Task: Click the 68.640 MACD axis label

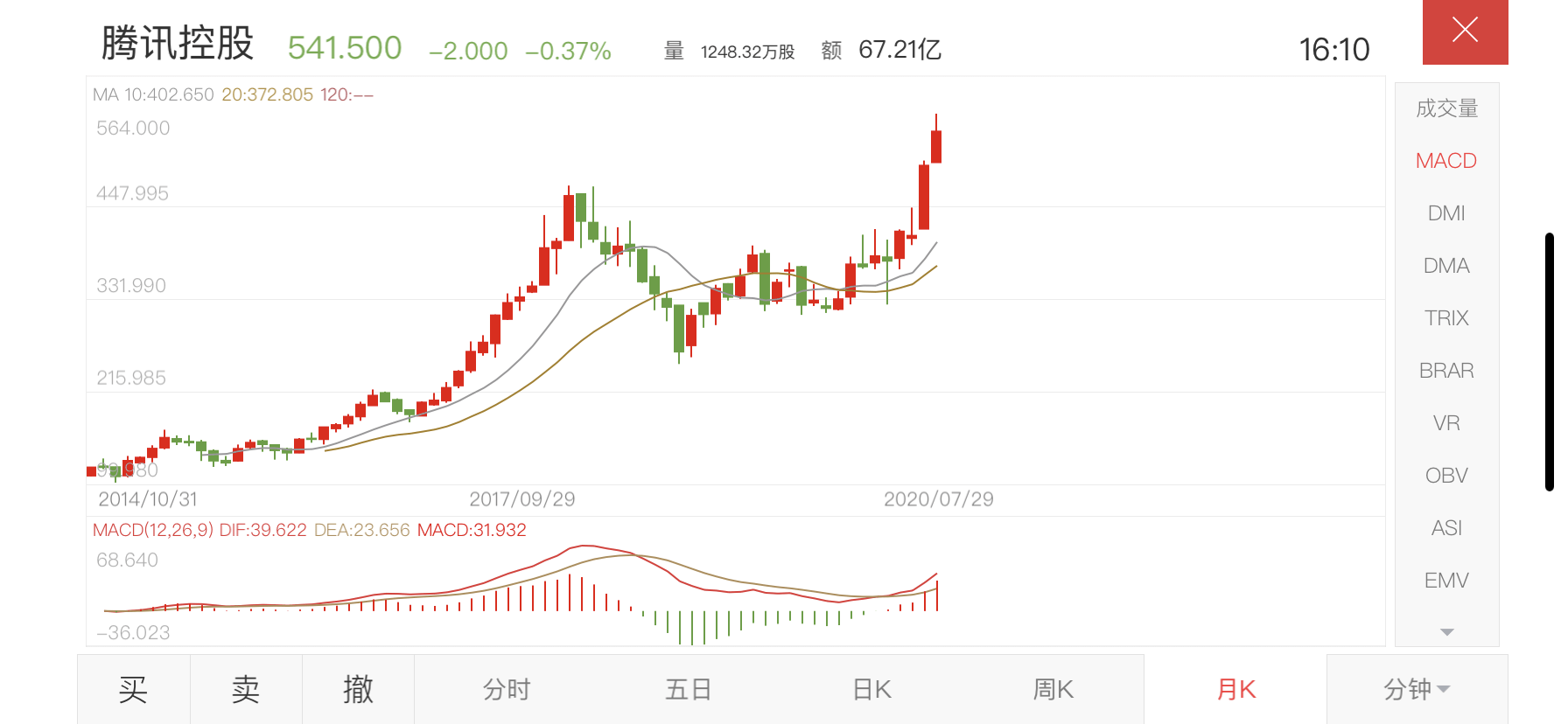Action: tap(128, 560)
